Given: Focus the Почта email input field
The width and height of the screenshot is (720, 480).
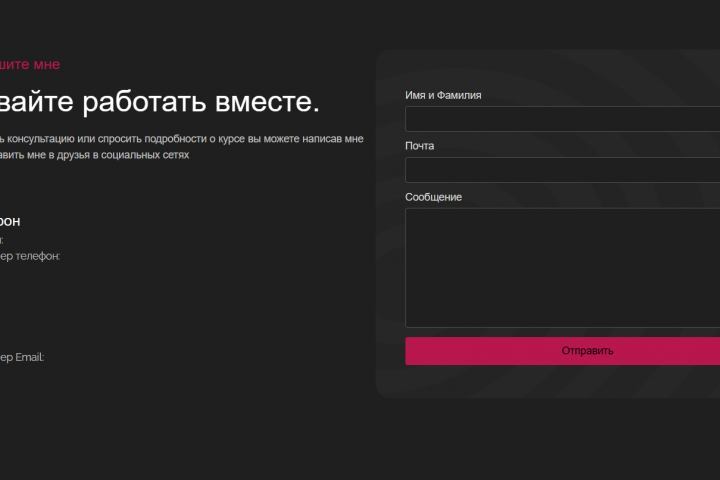Looking at the screenshot, I should pyautogui.click(x=562, y=170).
